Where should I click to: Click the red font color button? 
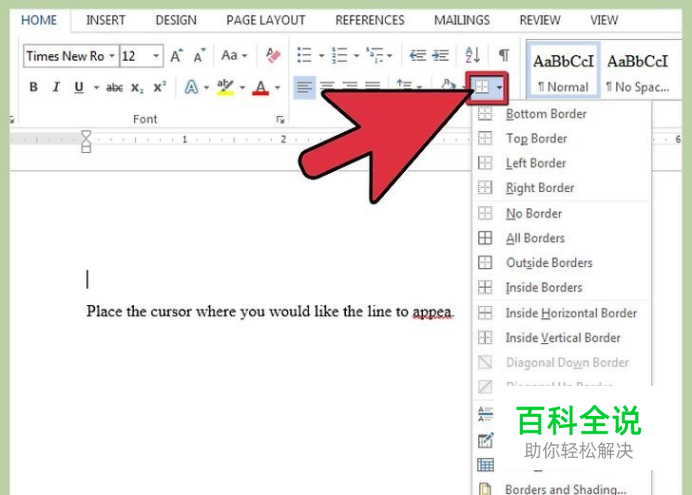(261, 87)
